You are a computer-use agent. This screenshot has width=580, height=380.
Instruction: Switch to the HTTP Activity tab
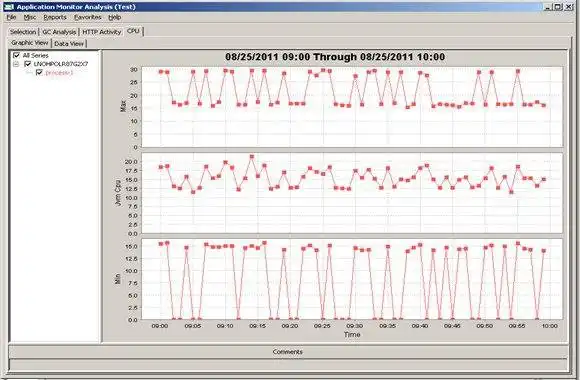102,32
